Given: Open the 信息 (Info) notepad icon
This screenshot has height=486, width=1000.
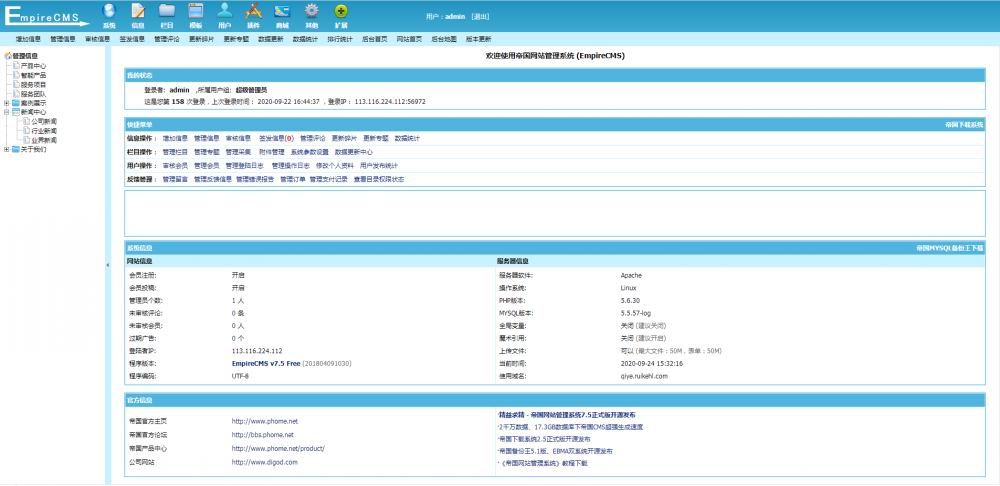Looking at the screenshot, I should pos(138,11).
